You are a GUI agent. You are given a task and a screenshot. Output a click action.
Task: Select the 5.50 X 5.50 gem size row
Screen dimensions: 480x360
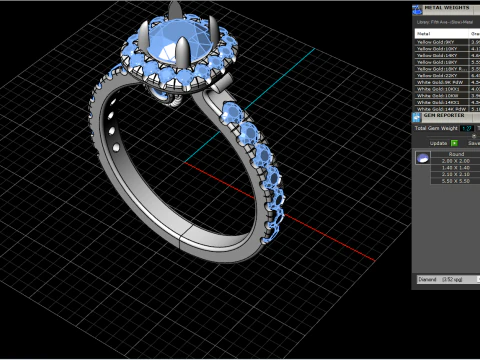pyautogui.click(x=456, y=181)
